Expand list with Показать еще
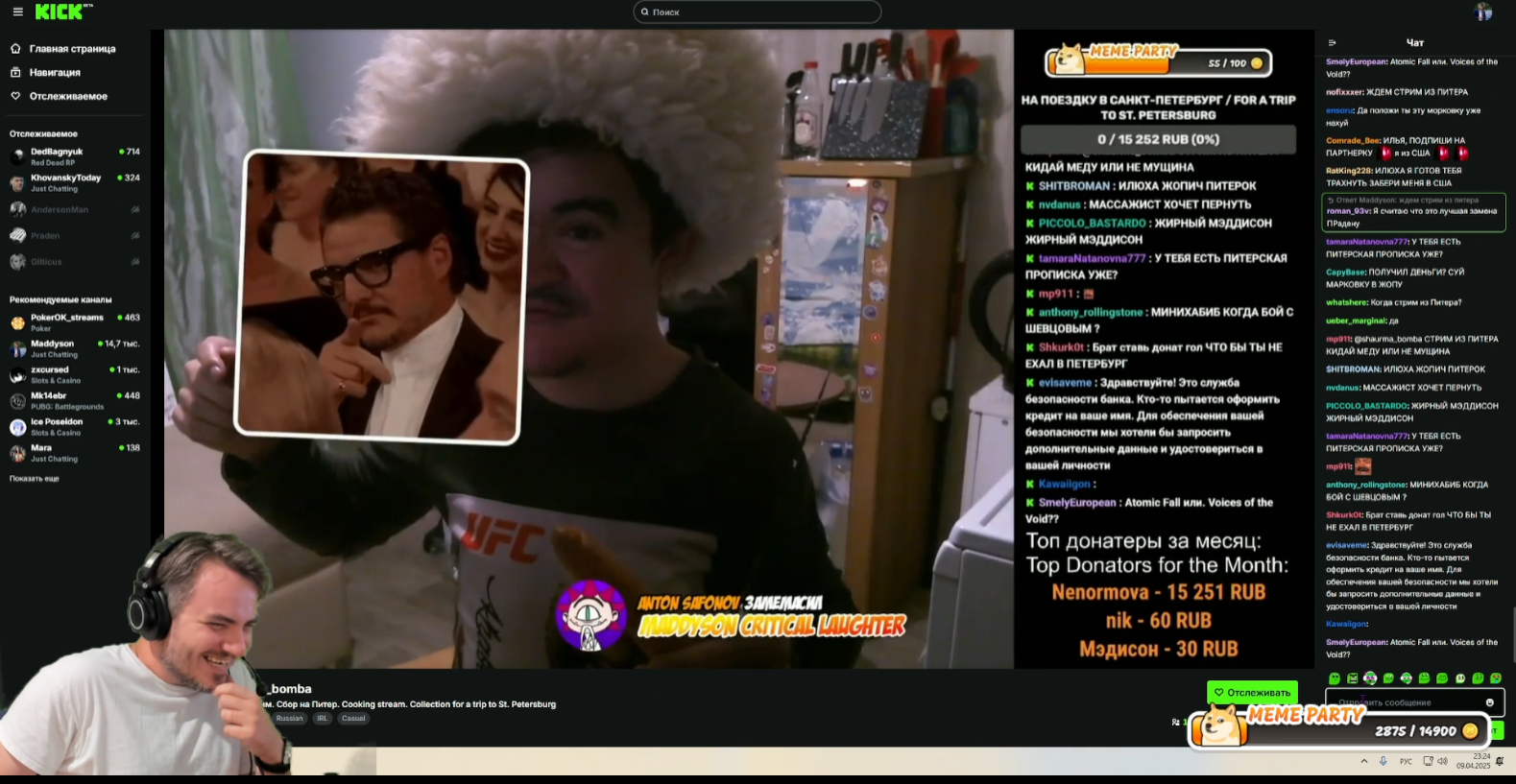The width and height of the screenshot is (1516, 784). (x=35, y=478)
